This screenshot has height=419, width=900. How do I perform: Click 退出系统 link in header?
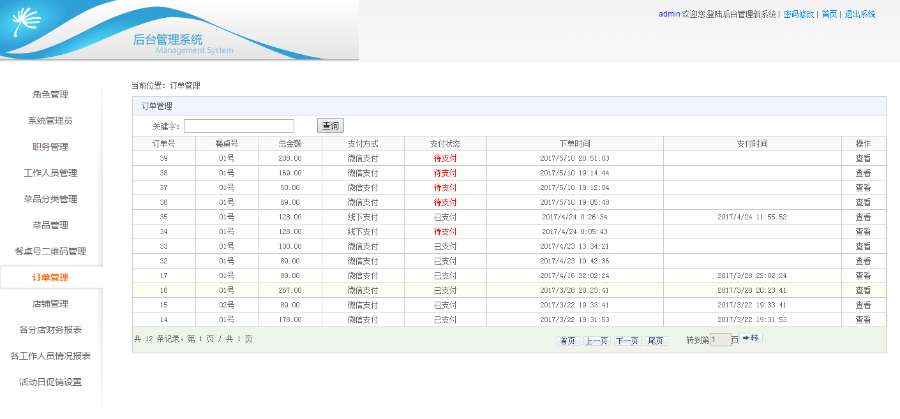[860, 14]
